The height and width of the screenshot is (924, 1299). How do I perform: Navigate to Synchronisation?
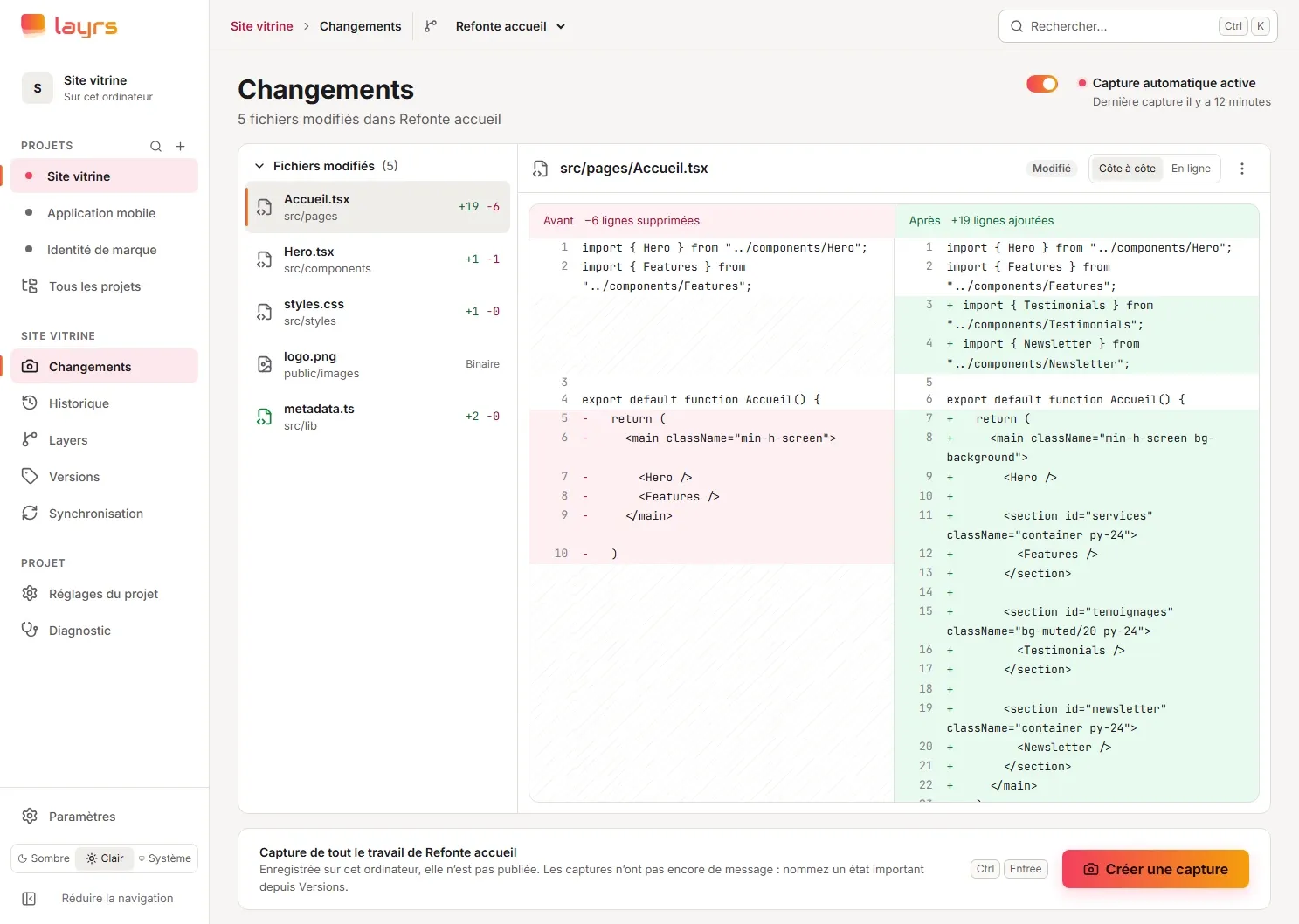pyautogui.click(x=105, y=513)
